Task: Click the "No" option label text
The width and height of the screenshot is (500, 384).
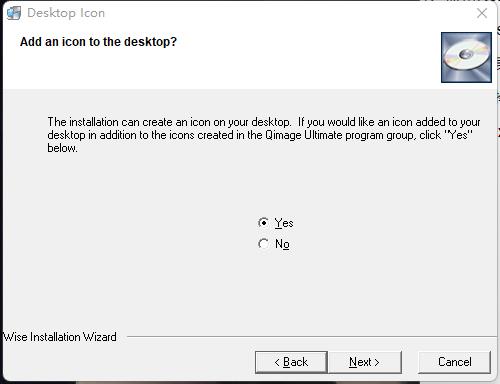Action: click(x=282, y=244)
